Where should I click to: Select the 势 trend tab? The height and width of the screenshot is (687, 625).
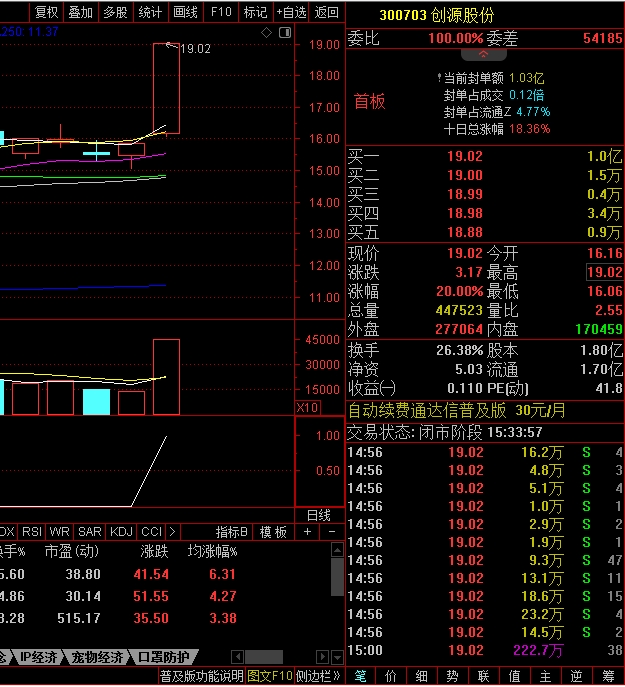pos(452,676)
